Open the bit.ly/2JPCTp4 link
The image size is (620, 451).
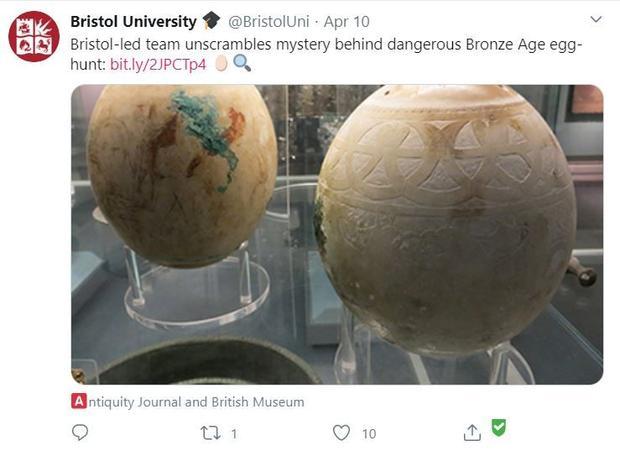click(x=158, y=64)
